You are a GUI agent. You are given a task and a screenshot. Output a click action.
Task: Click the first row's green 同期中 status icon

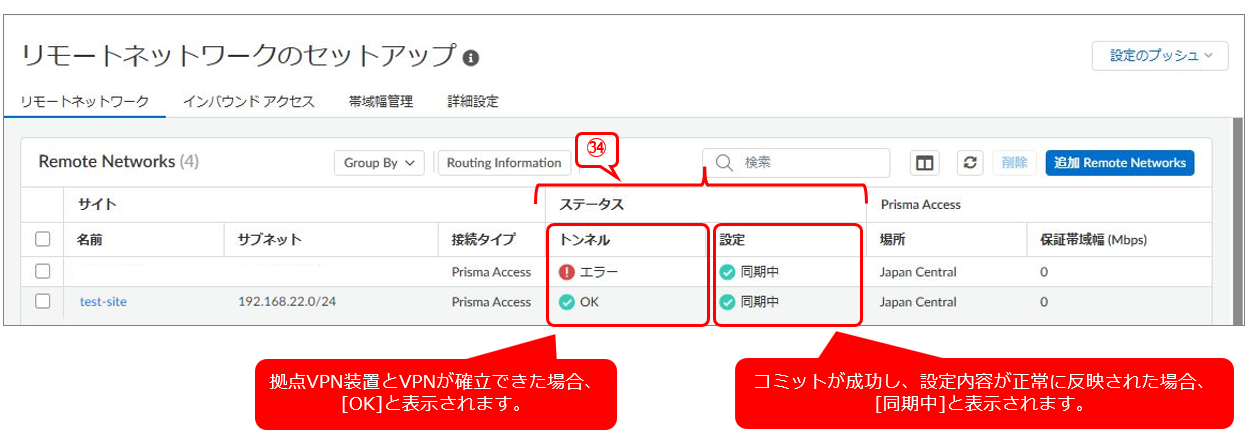tap(727, 272)
